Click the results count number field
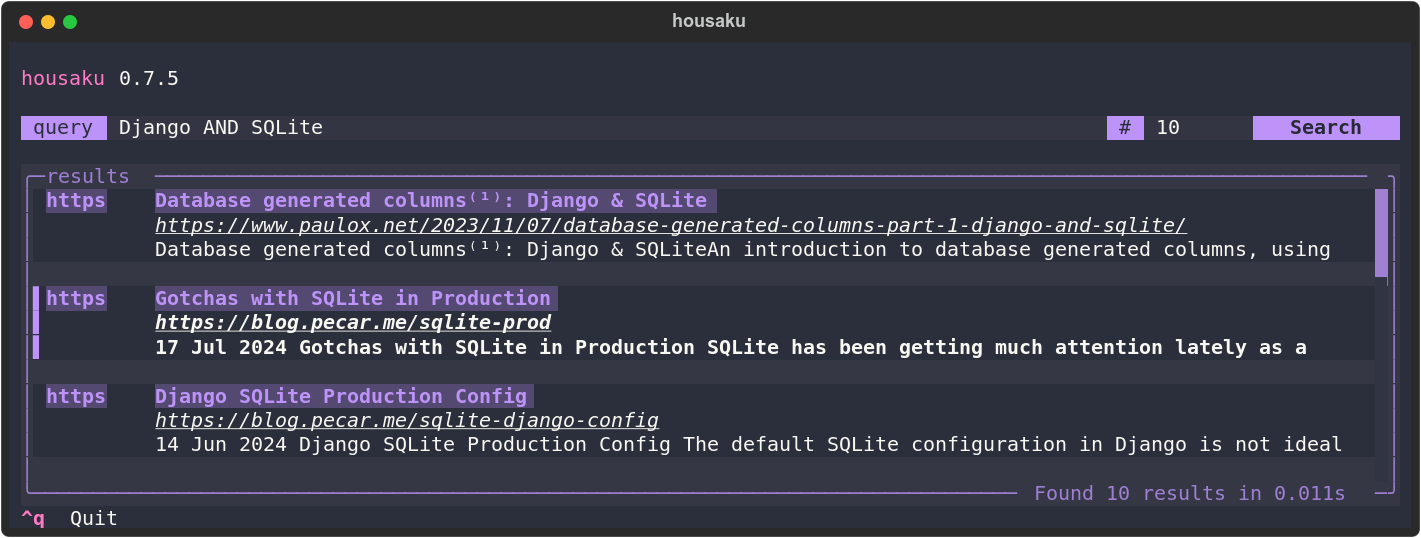Viewport: 1421px width, 538px height. (x=1195, y=128)
